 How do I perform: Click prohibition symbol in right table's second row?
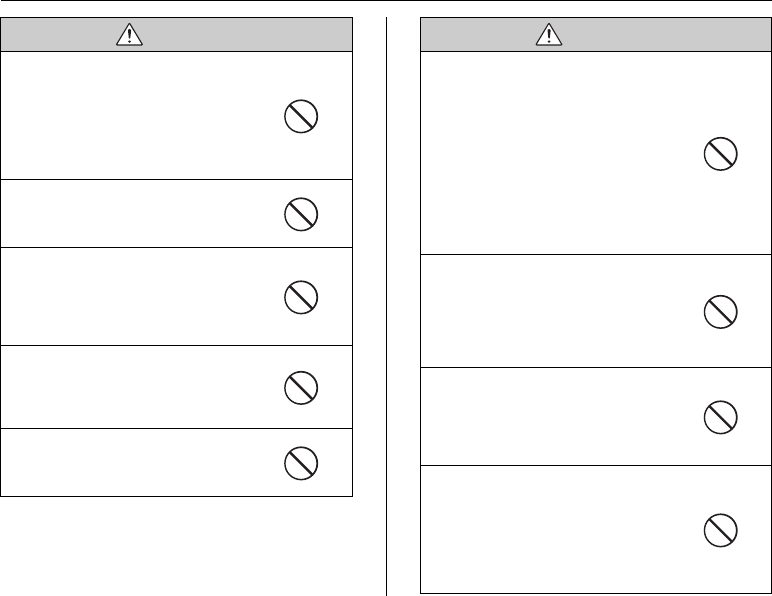click(720, 312)
